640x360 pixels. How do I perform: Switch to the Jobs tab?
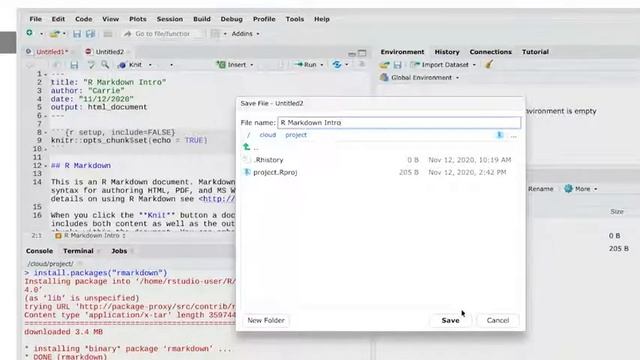(119, 251)
